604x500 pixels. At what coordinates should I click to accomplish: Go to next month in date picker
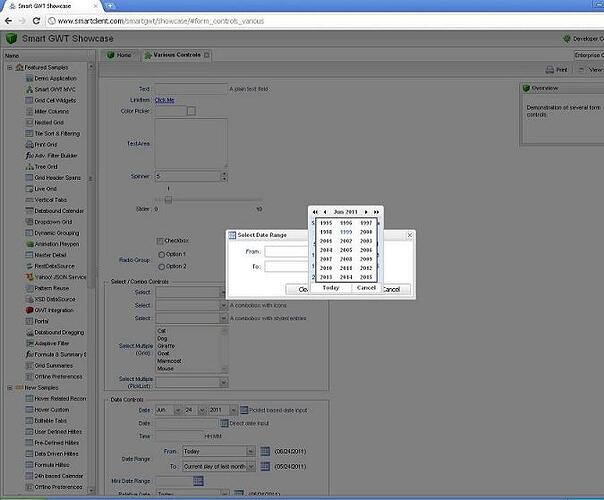coord(366,212)
